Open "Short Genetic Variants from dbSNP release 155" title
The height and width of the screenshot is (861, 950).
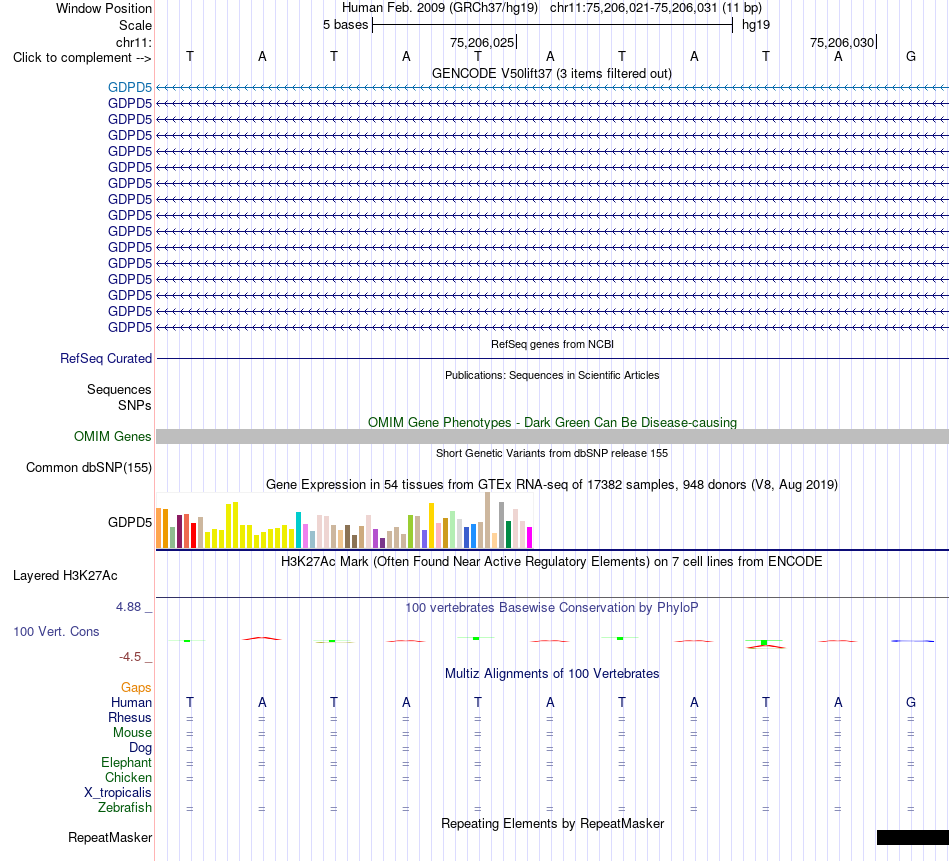pos(552,453)
